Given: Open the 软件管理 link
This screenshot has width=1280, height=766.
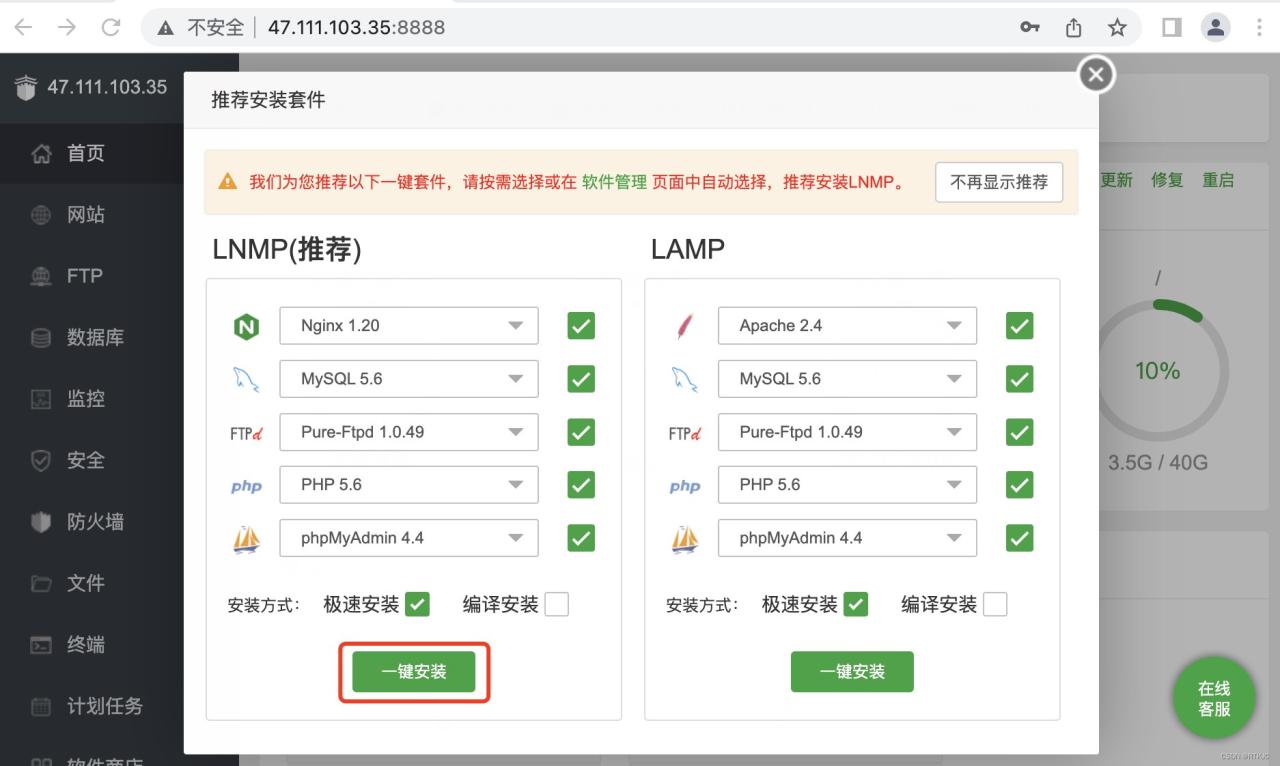Looking at the screenshot, I should coord(614,182).
